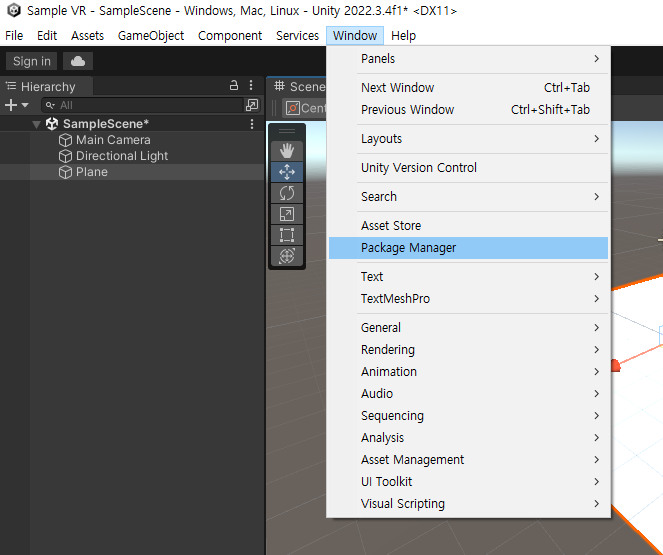
Task: Choose Previous Window menu entry
Action: pos(468,109)
